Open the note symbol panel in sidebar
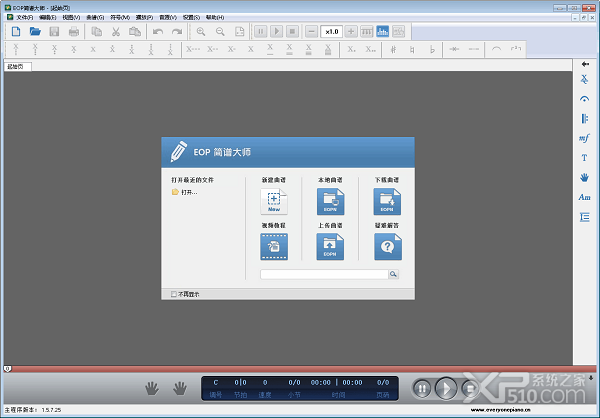600x418 pixels. 585,79
